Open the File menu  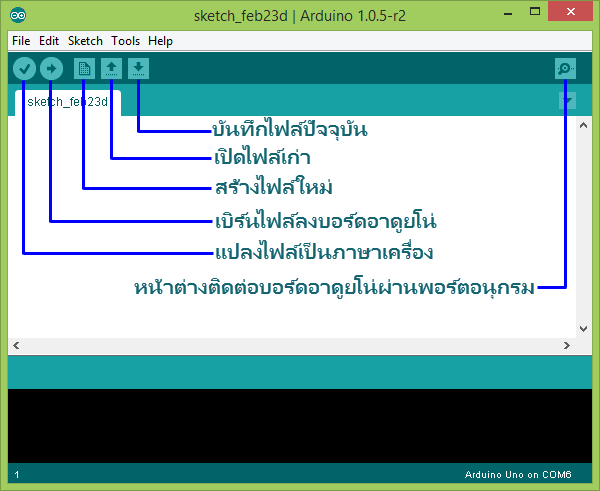coord(21,41)
